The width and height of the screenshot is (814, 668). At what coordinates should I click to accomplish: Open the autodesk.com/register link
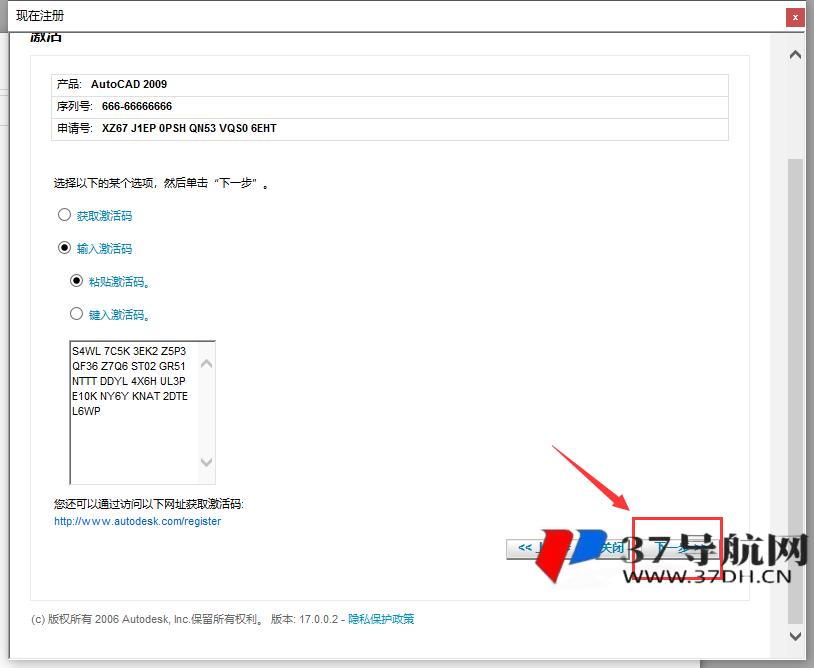tap(137, 521)
